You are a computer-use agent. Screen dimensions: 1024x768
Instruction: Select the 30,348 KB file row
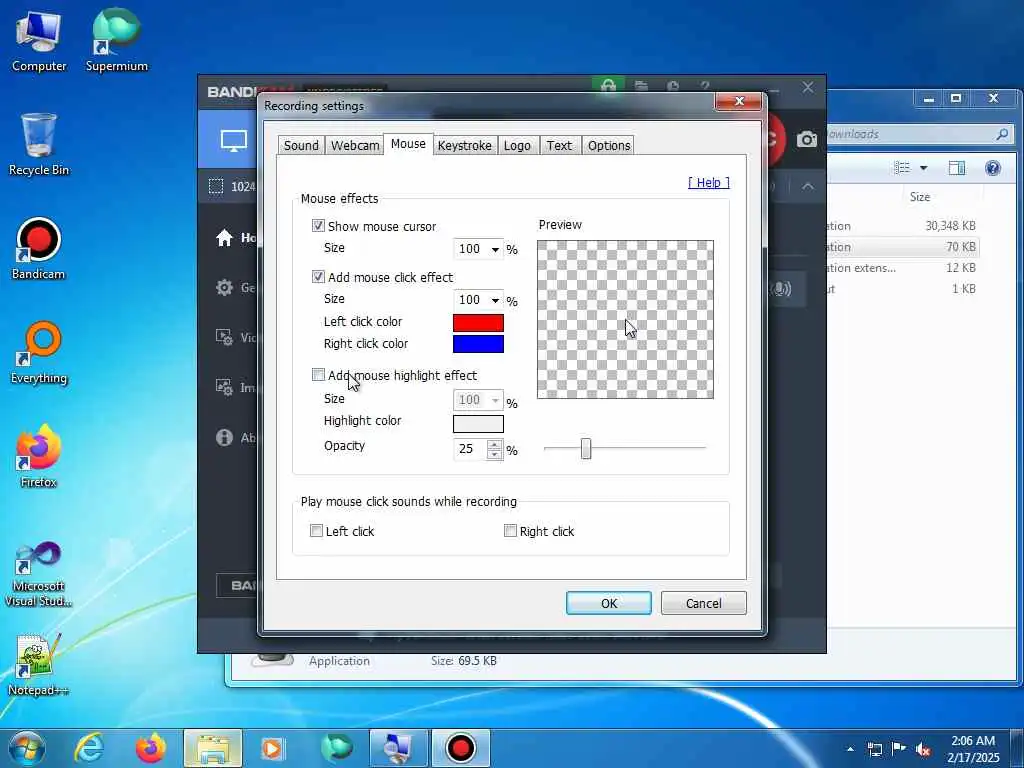[x=902, y=226]
